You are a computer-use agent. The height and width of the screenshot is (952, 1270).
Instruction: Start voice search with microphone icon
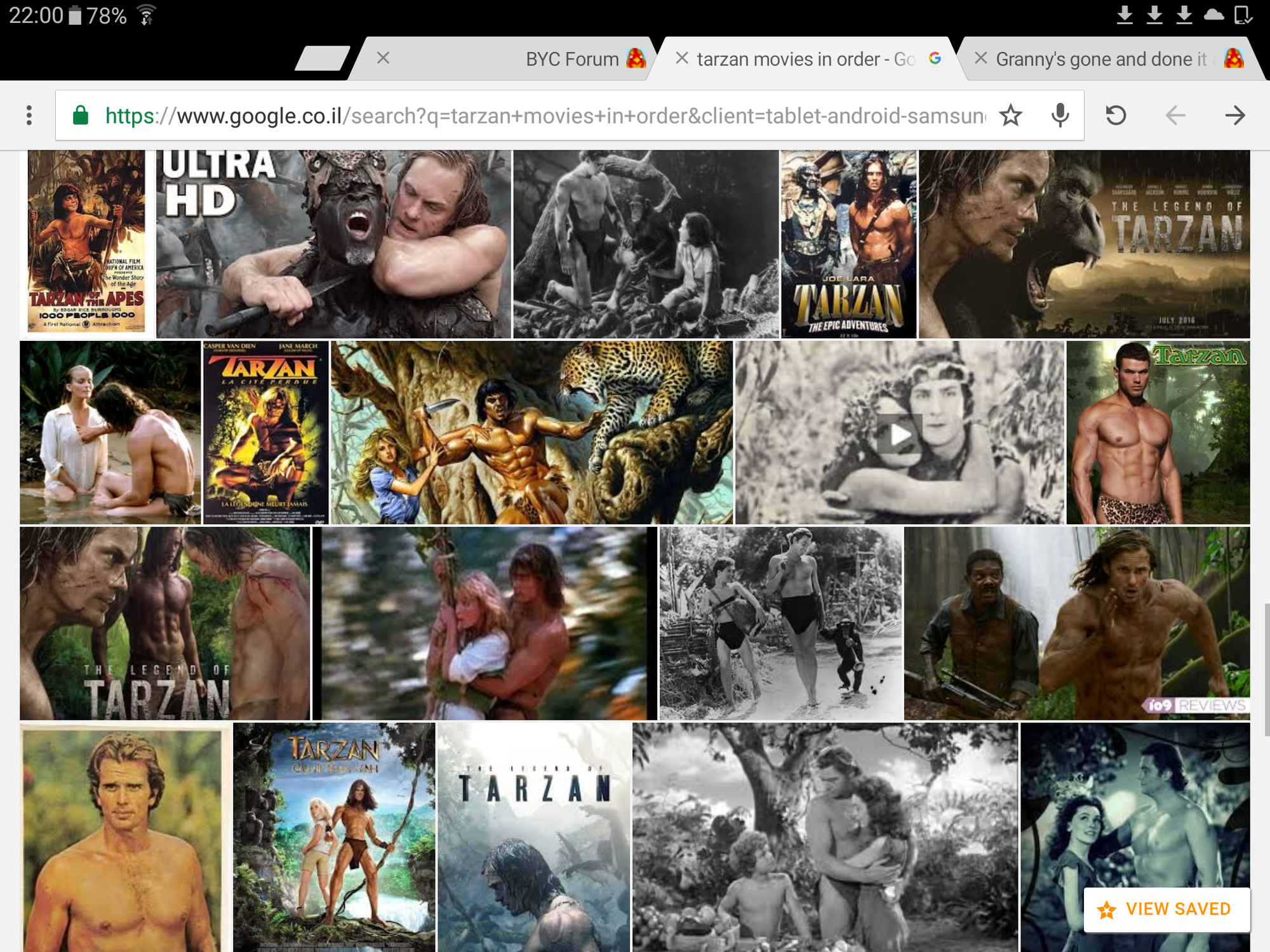point(1060,116)
